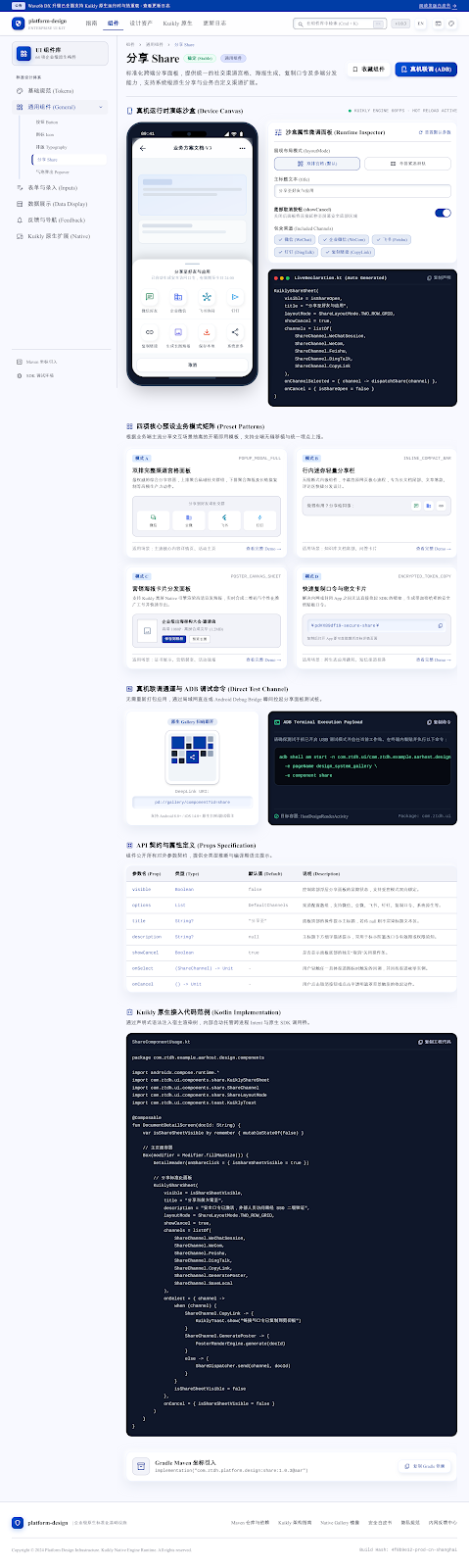Tap the 钉钉 share icon in the phone preview
Viewport: 469px width, 1568px height.
235,298
